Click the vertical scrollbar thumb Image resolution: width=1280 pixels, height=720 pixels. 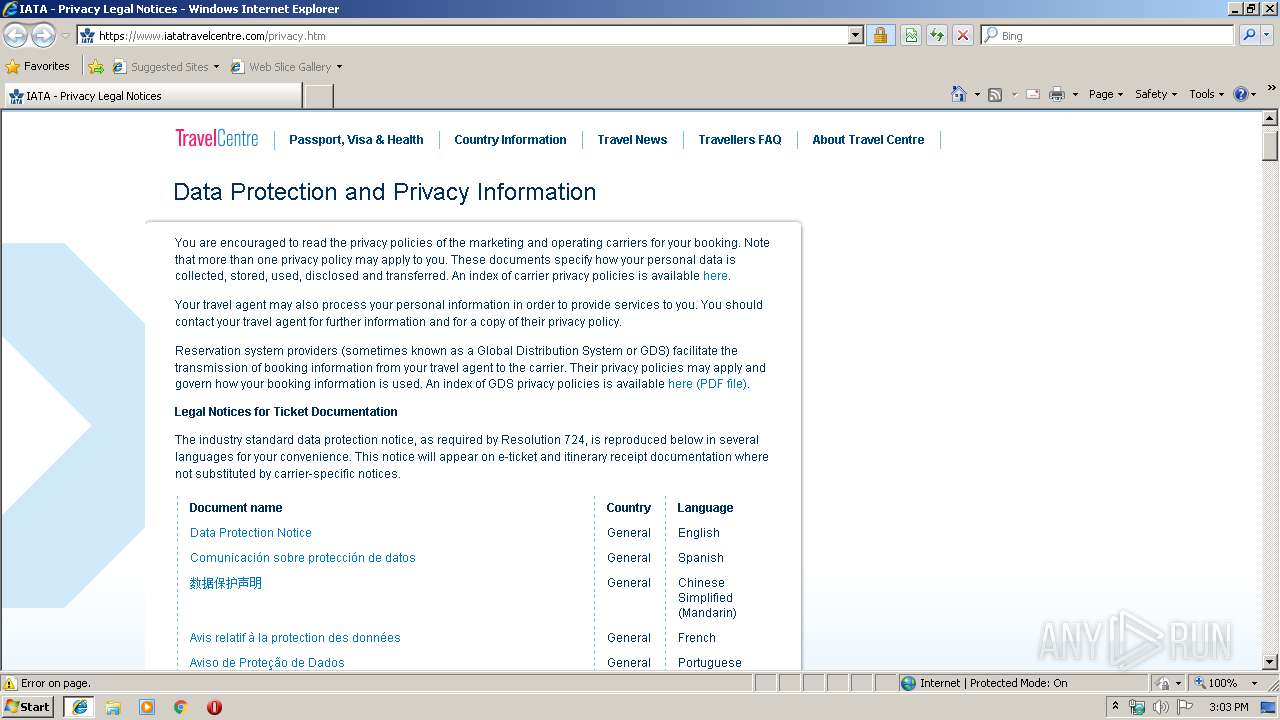tap(1270, 144)
